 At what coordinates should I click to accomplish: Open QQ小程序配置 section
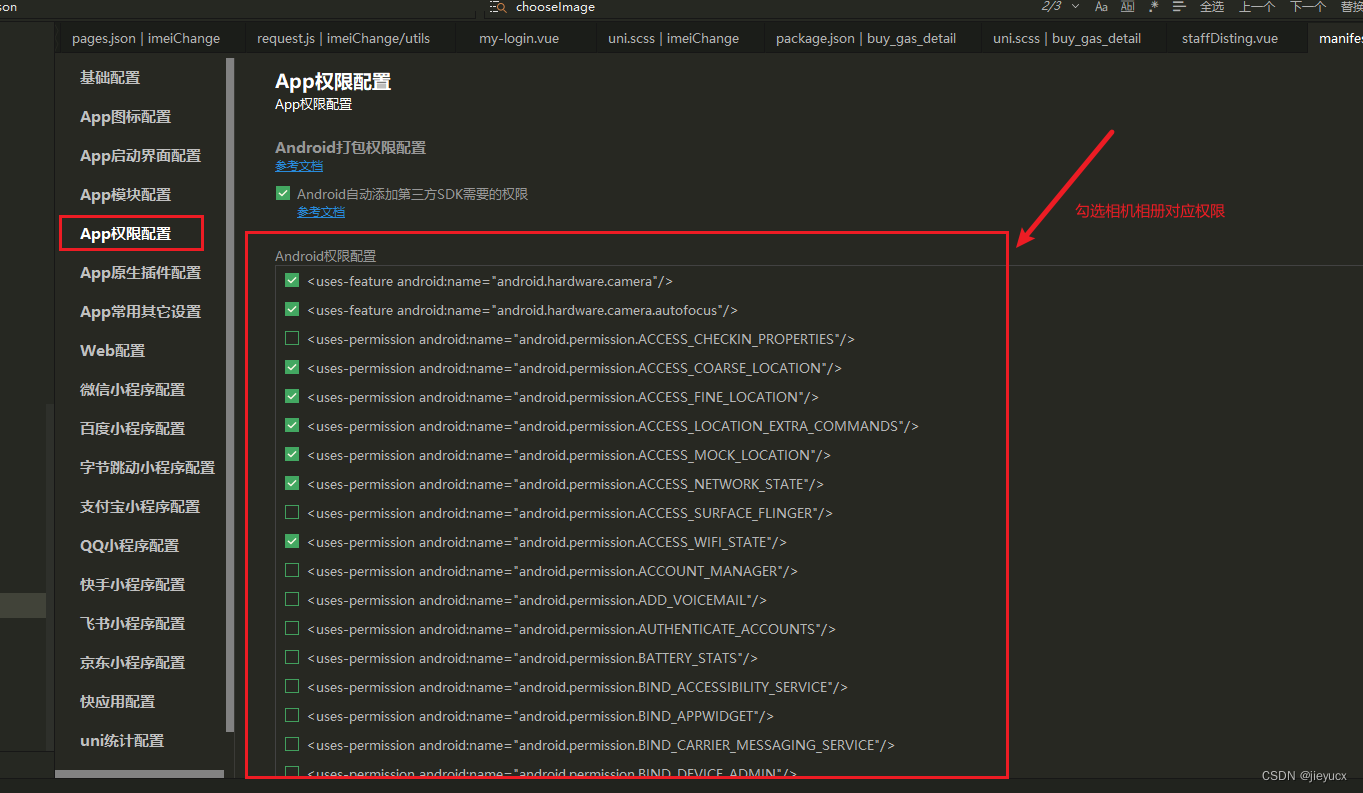(129, 546)
